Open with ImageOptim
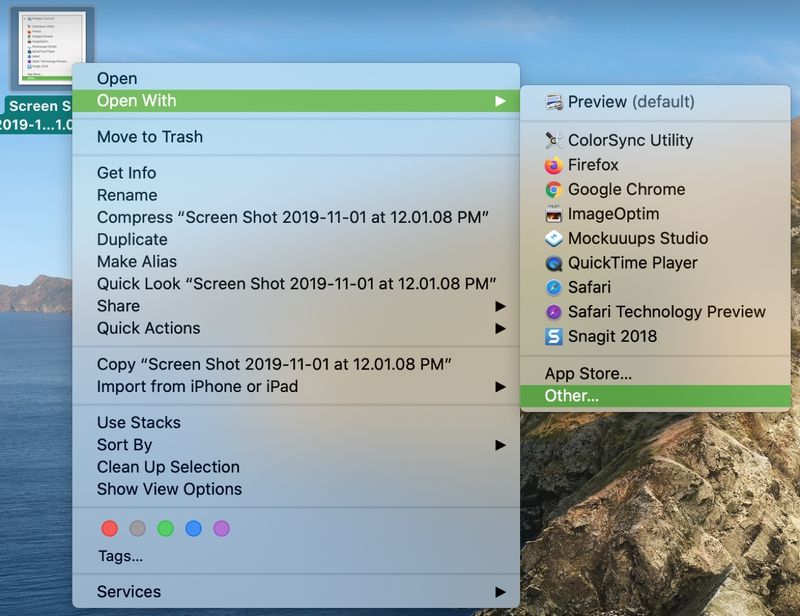The width and height of the screenshot is (800, 616). (656, 214)
